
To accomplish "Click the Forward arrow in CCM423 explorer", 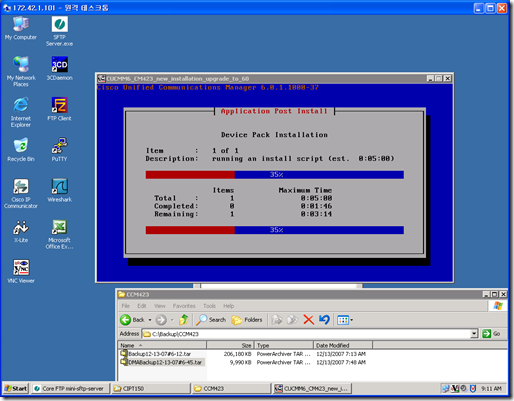I will (161, 320).
